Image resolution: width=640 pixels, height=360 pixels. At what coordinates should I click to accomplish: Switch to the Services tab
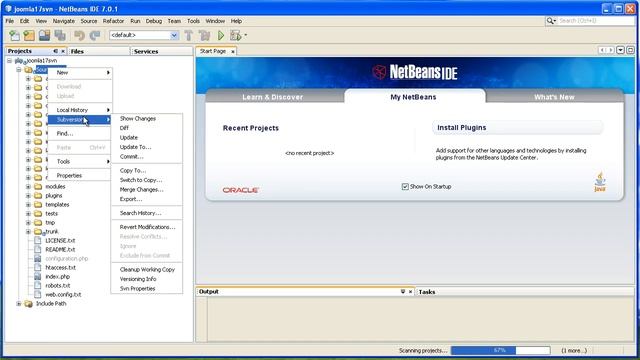point(146,51)
